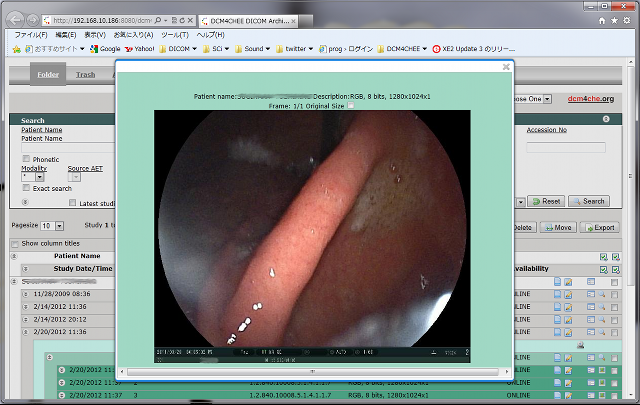Click the document icon in the 2/14/2012 11:36 row

(558, 307)
